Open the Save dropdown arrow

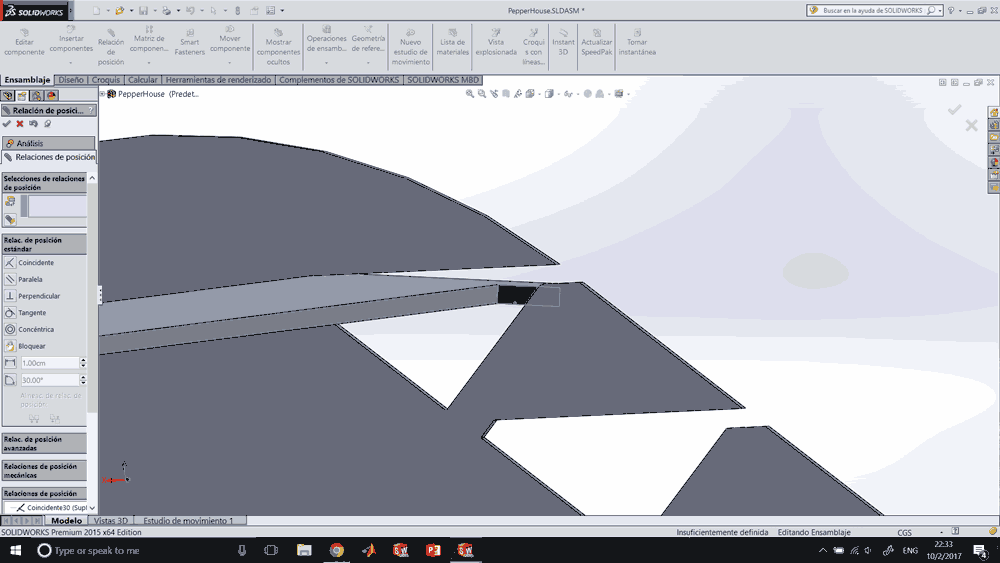(155, 11)
